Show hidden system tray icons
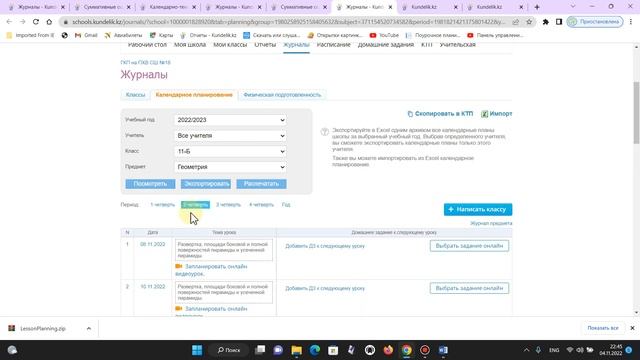This screenshot has width=640, height=360. pos(526,350)
